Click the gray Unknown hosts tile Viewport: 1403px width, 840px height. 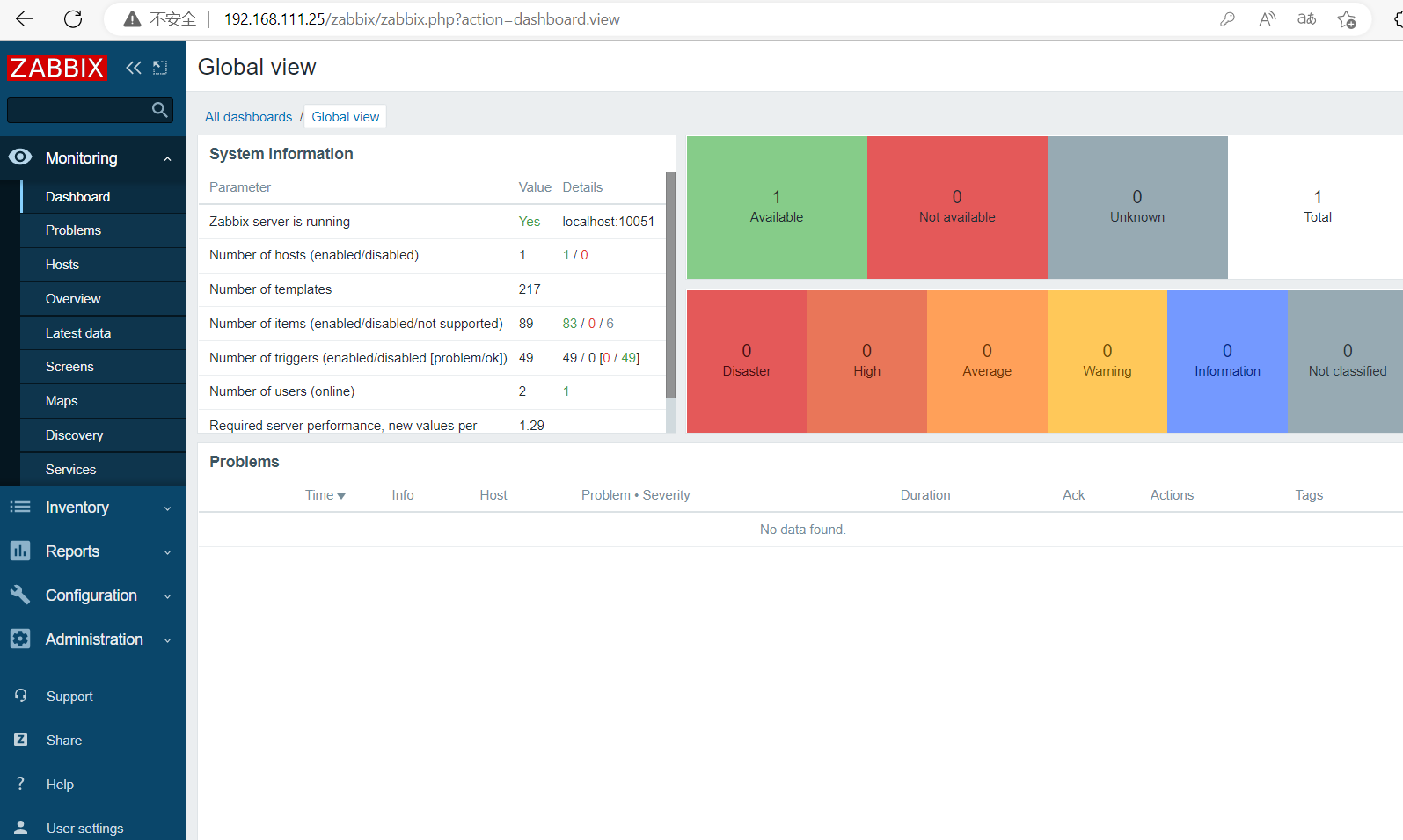pyautogui.click(x=1137, y=208)
